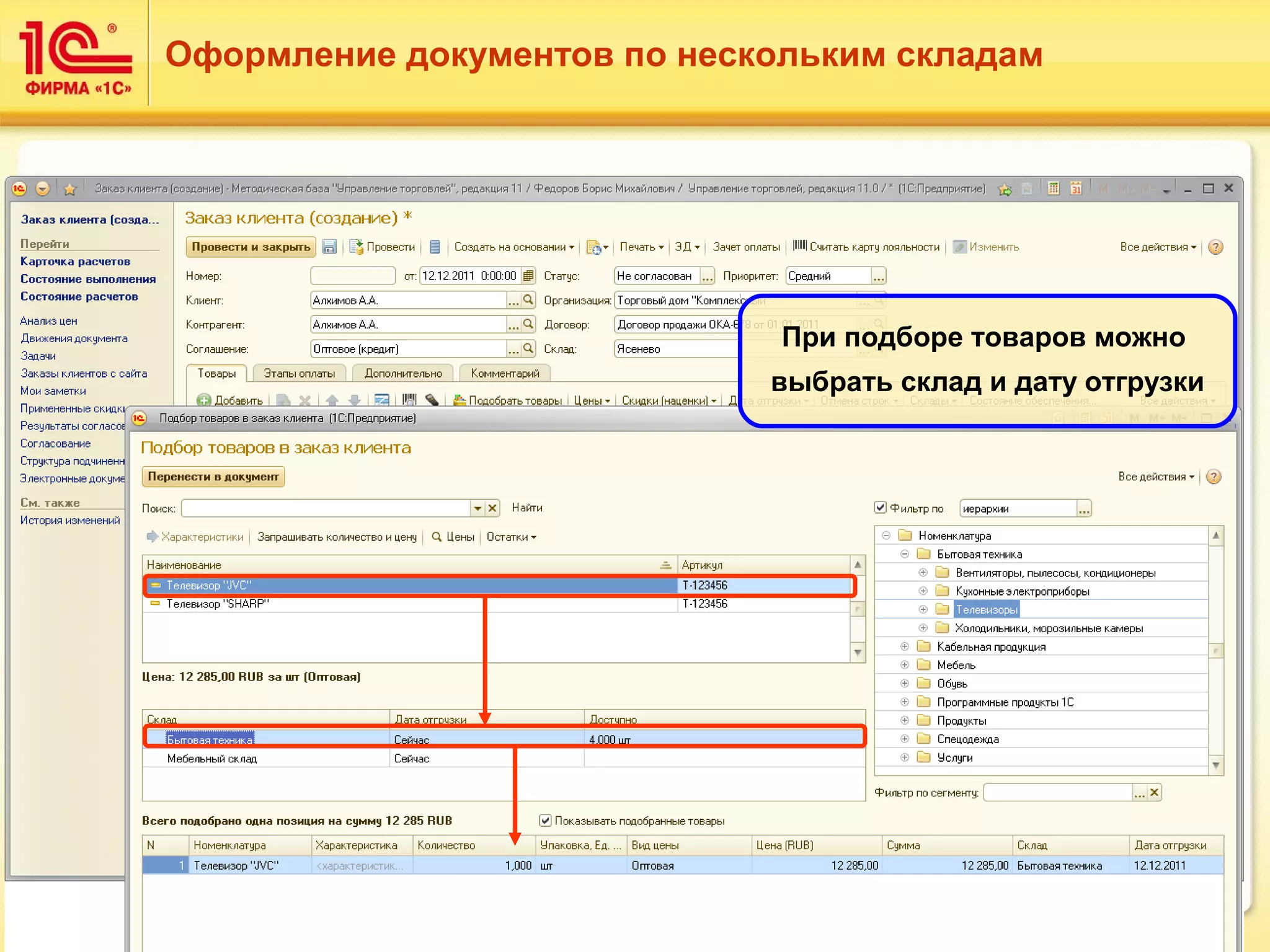Open Все действия in selection window
The width and height of the screenshot is (1270, 952).
pos(1156,477)
